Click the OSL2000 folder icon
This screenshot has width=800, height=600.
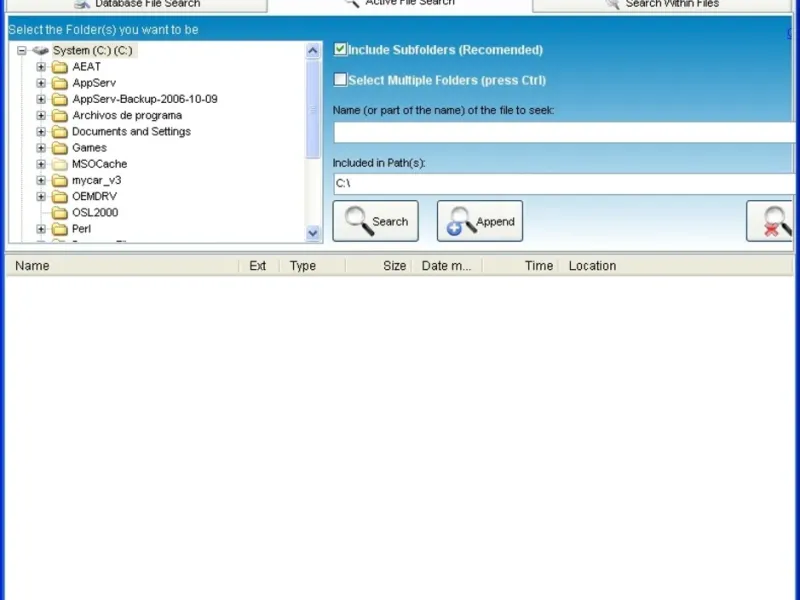point(60,213)
